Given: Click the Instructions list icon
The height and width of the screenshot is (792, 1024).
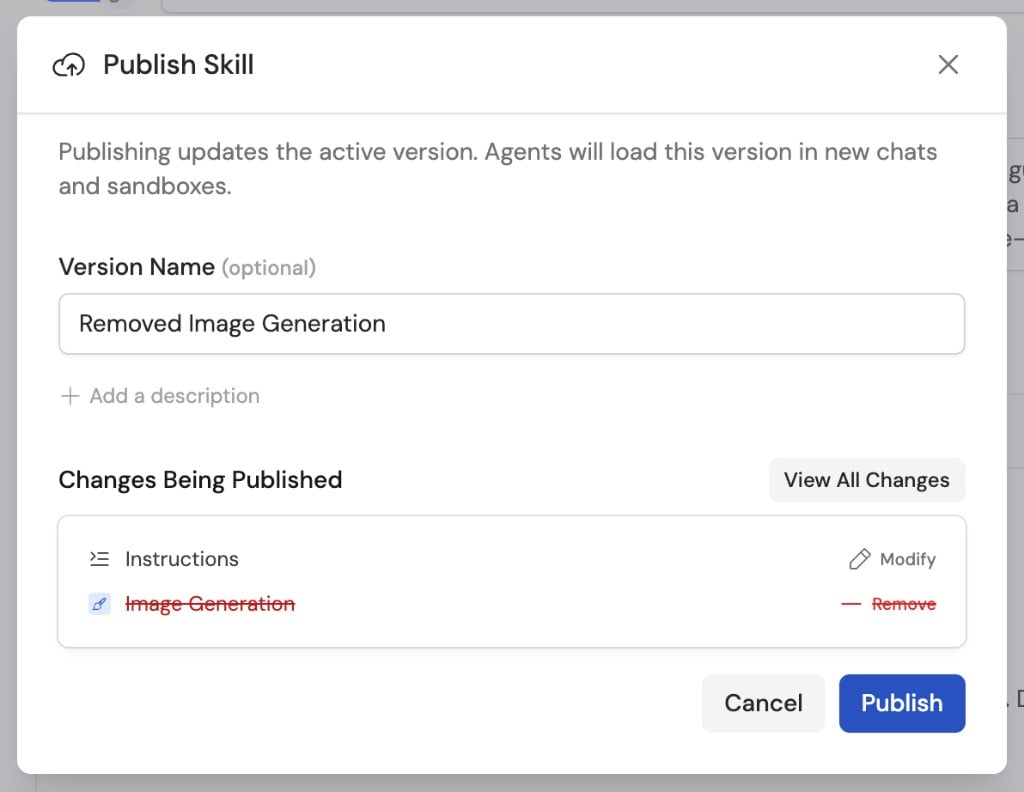Looking at the screenshot, I should click(x=99, y=559).
